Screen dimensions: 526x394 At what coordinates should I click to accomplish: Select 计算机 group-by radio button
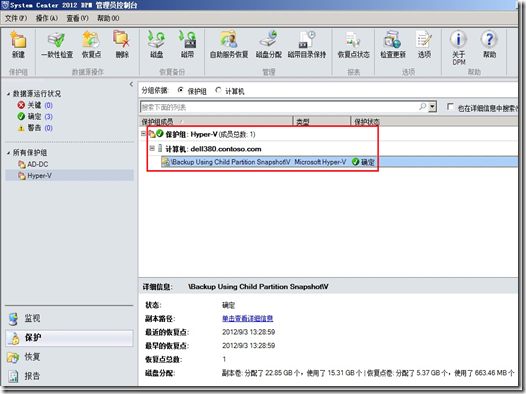tap(218, 90)
